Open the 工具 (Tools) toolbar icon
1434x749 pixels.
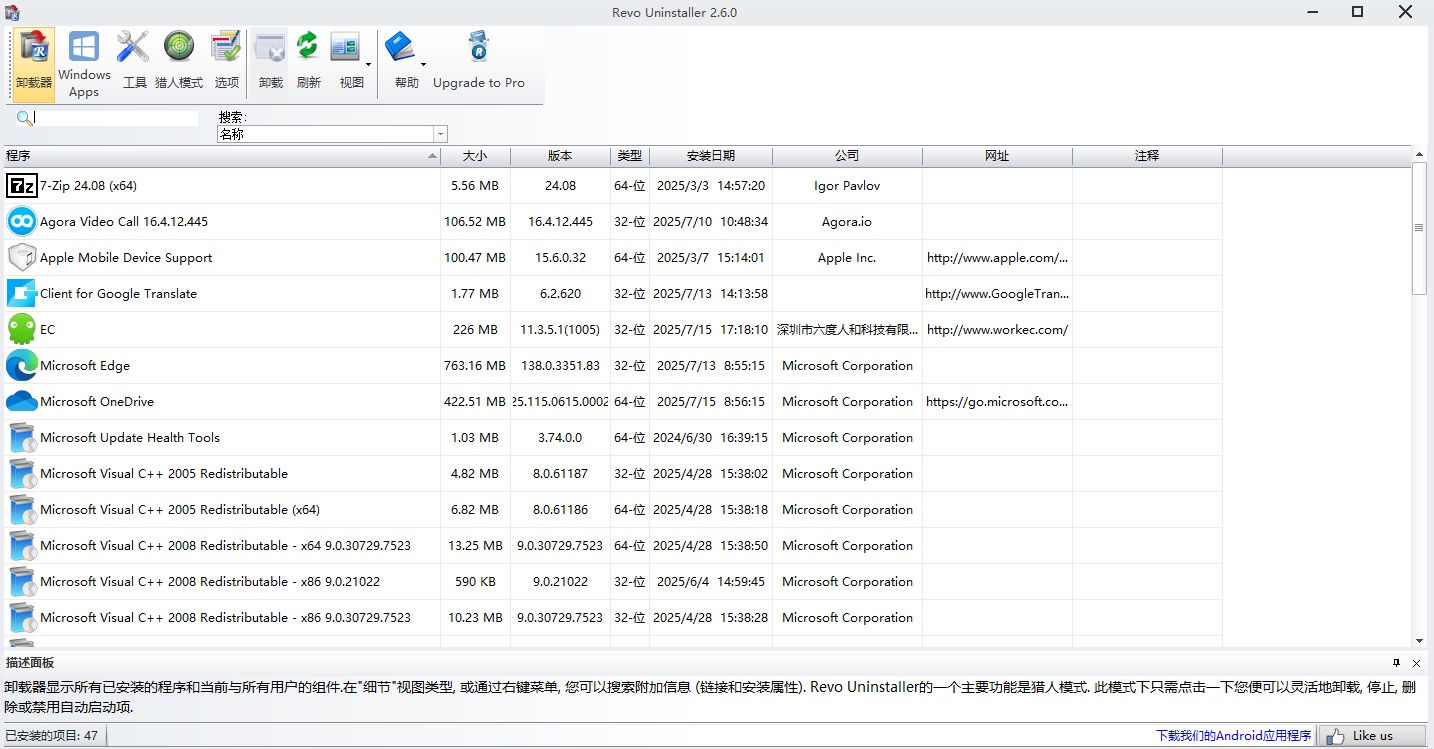click(134, 62)
